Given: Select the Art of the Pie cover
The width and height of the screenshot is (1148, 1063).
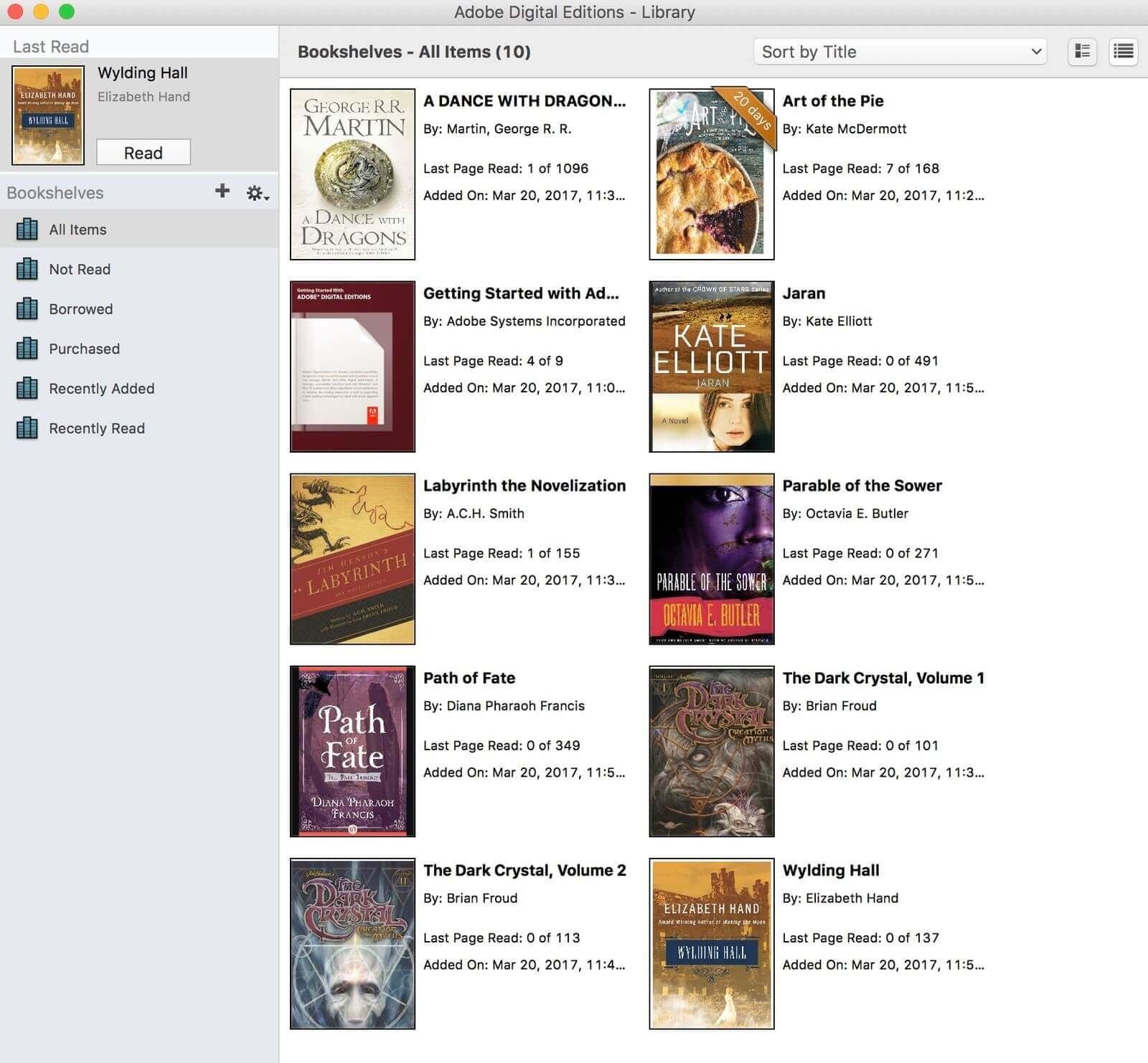Looking at the screenshot, I should (711, 174).
